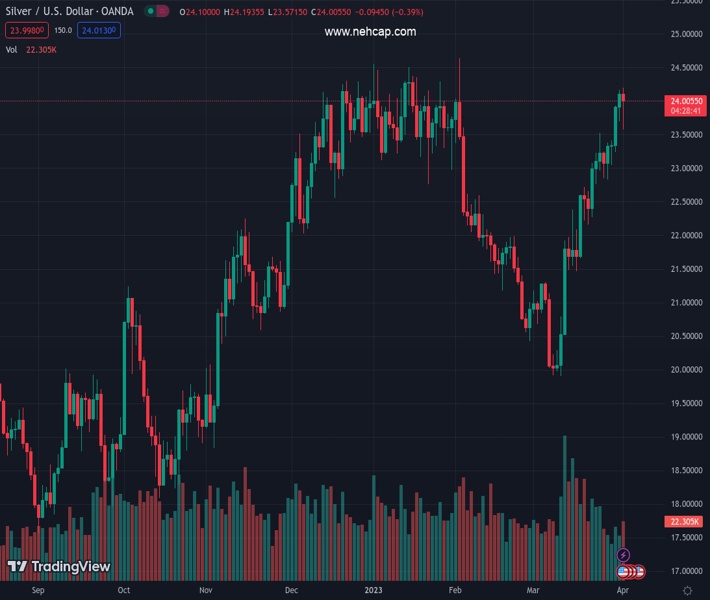Click the leftmost US flag economic event icon
710x600 pixels.
tap(624, 571)
